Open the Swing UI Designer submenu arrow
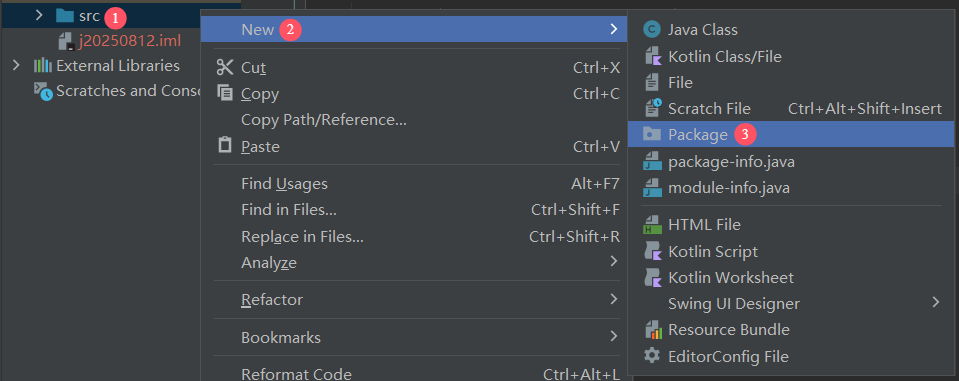959x381 pixels. click(936, 303)
